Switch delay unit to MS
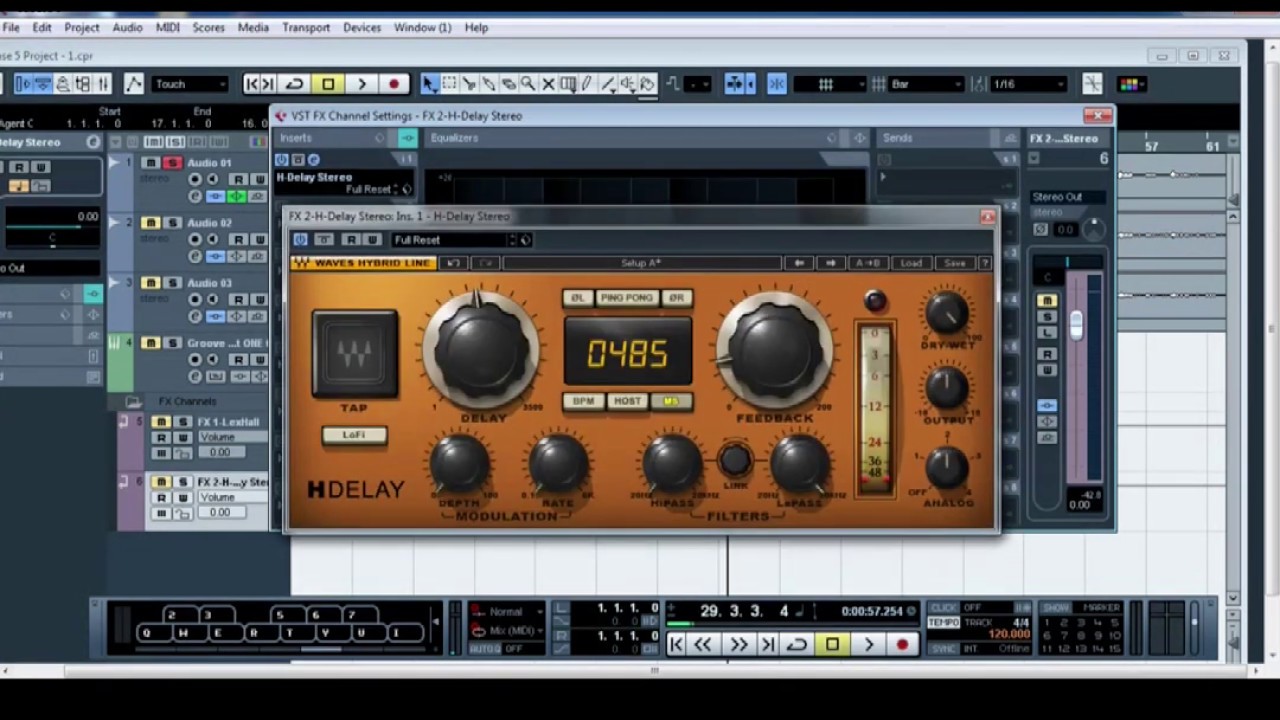Screen dimensions: 1280x720 coord(670,401)
